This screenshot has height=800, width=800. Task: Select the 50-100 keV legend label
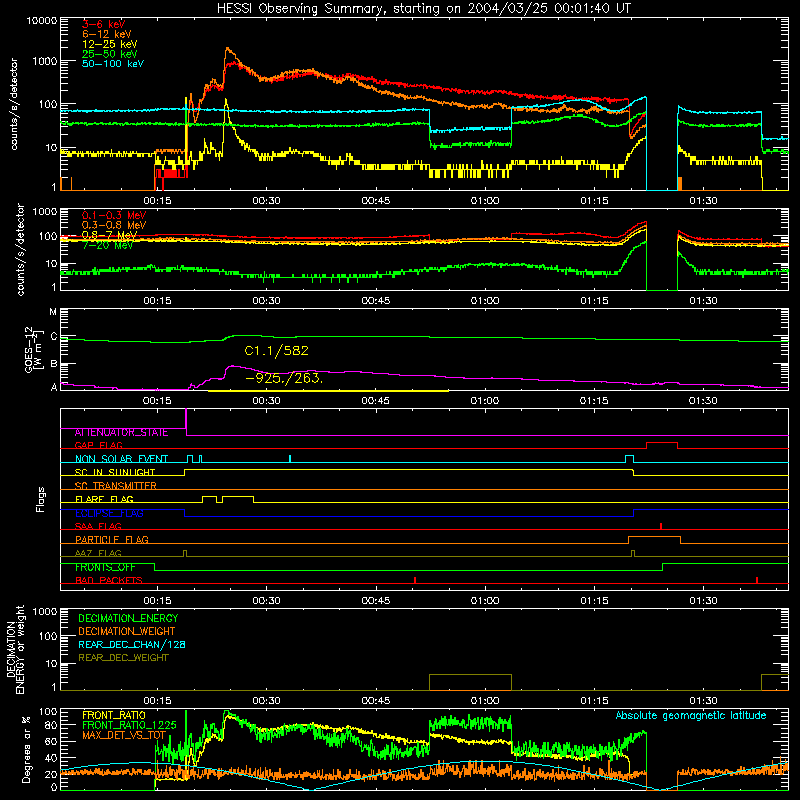click(x=113, y=63)
